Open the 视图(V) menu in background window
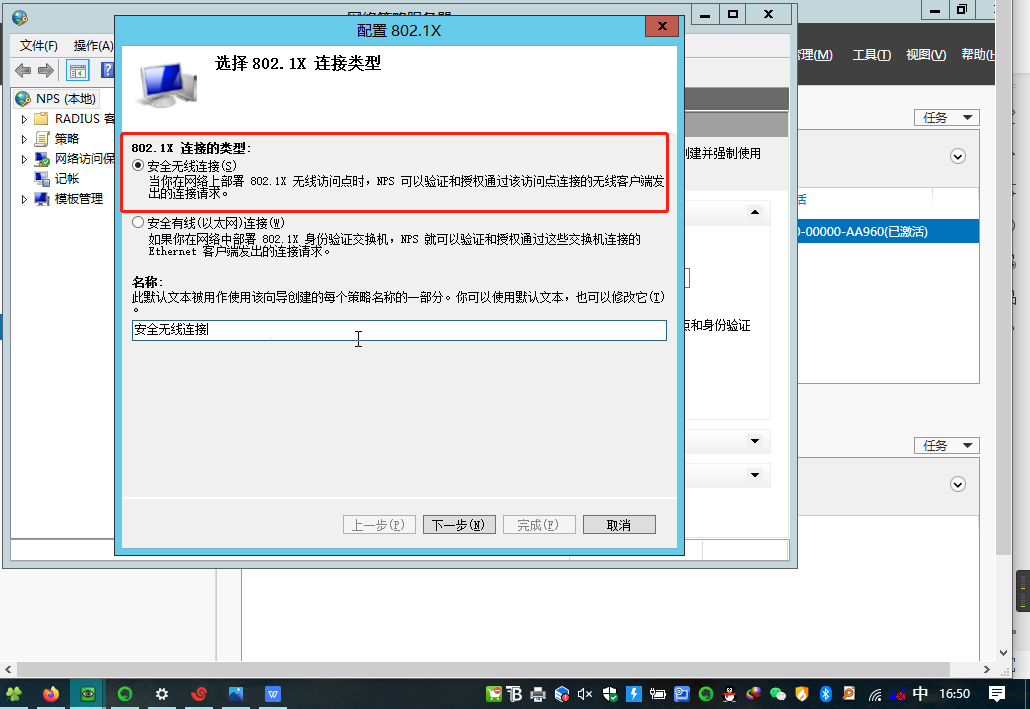1030x709 pixels. 926,55
